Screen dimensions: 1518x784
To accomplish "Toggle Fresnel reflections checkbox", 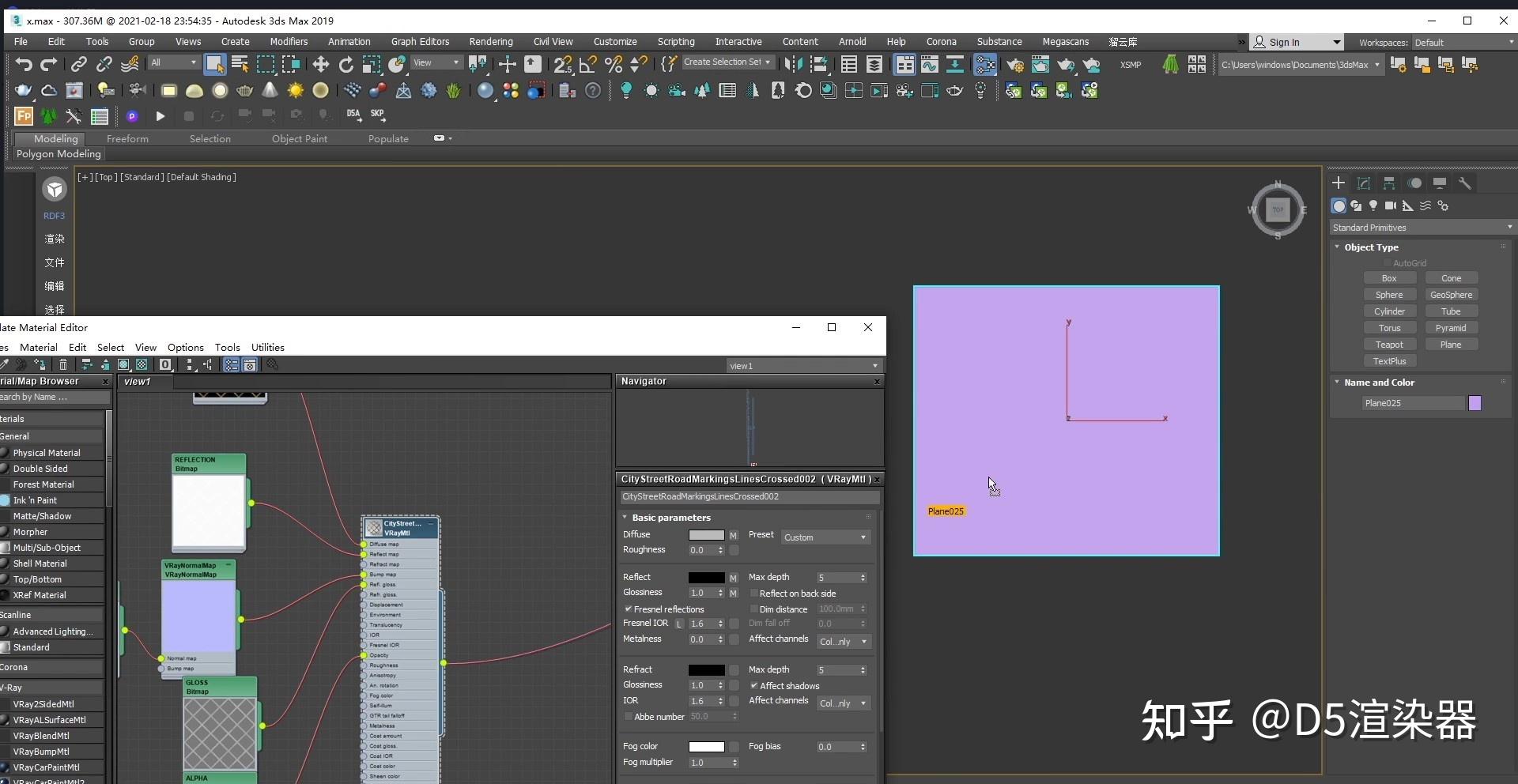I will pyautogui.click(x=629, y=609).
